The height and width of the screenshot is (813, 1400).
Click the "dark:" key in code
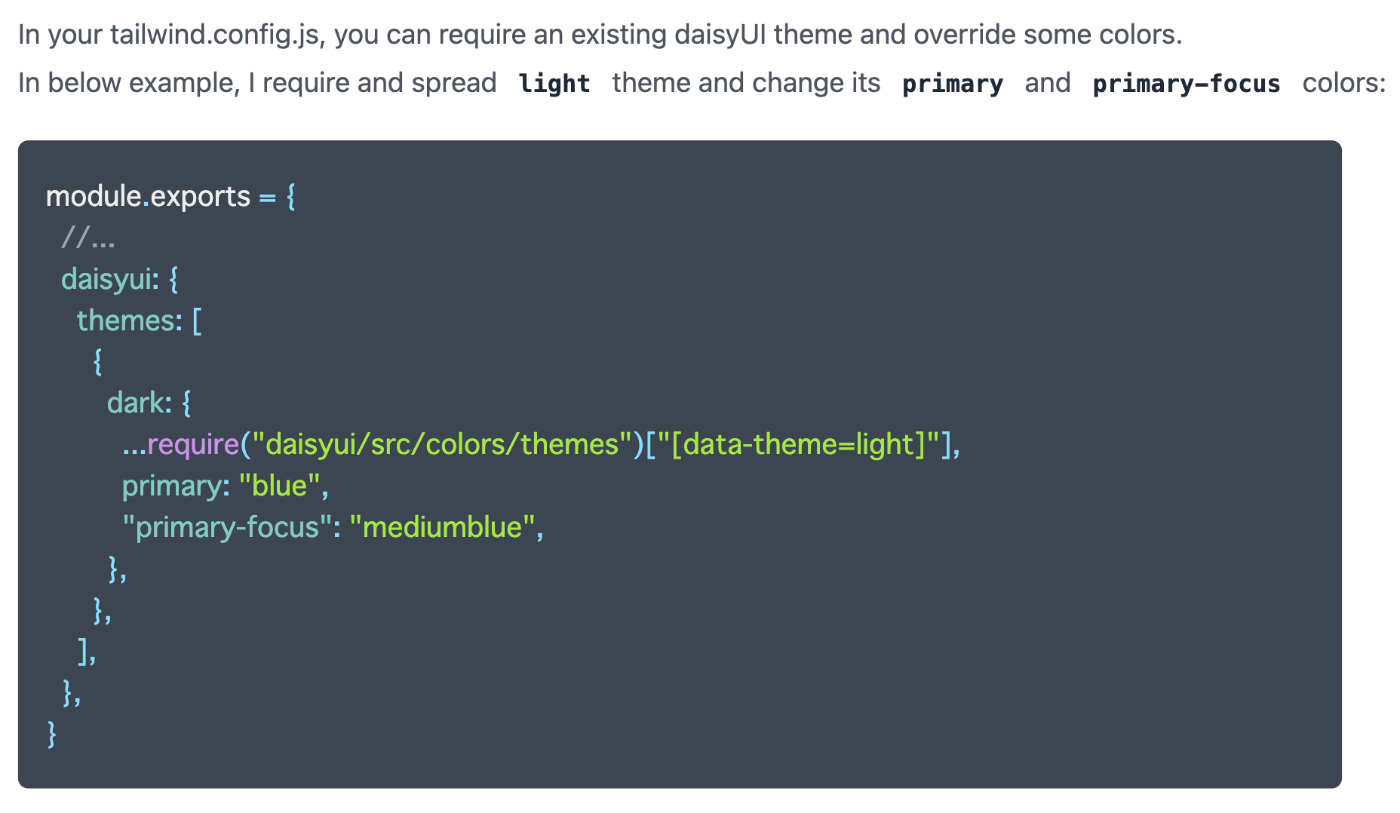click(141, 402)
